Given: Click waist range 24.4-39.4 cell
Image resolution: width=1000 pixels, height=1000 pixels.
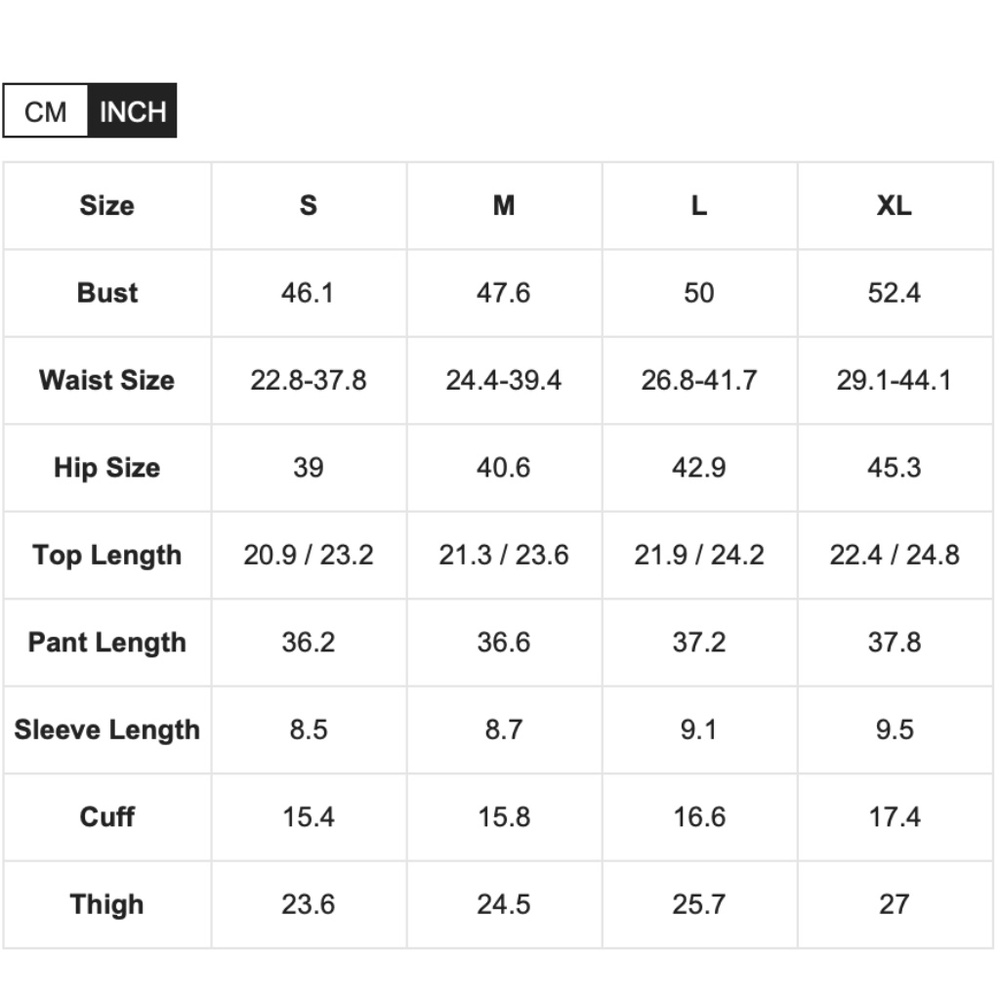Looking at the screenshot, I should (504, 381).
